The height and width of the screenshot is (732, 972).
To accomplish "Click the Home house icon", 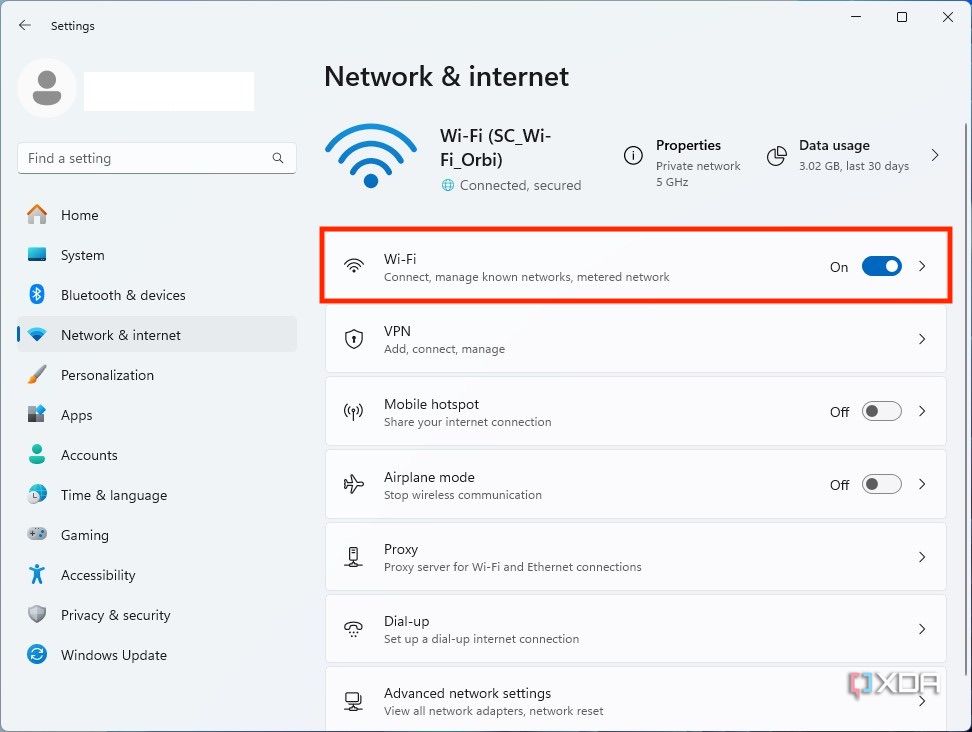I will click(x=37, y=214).
